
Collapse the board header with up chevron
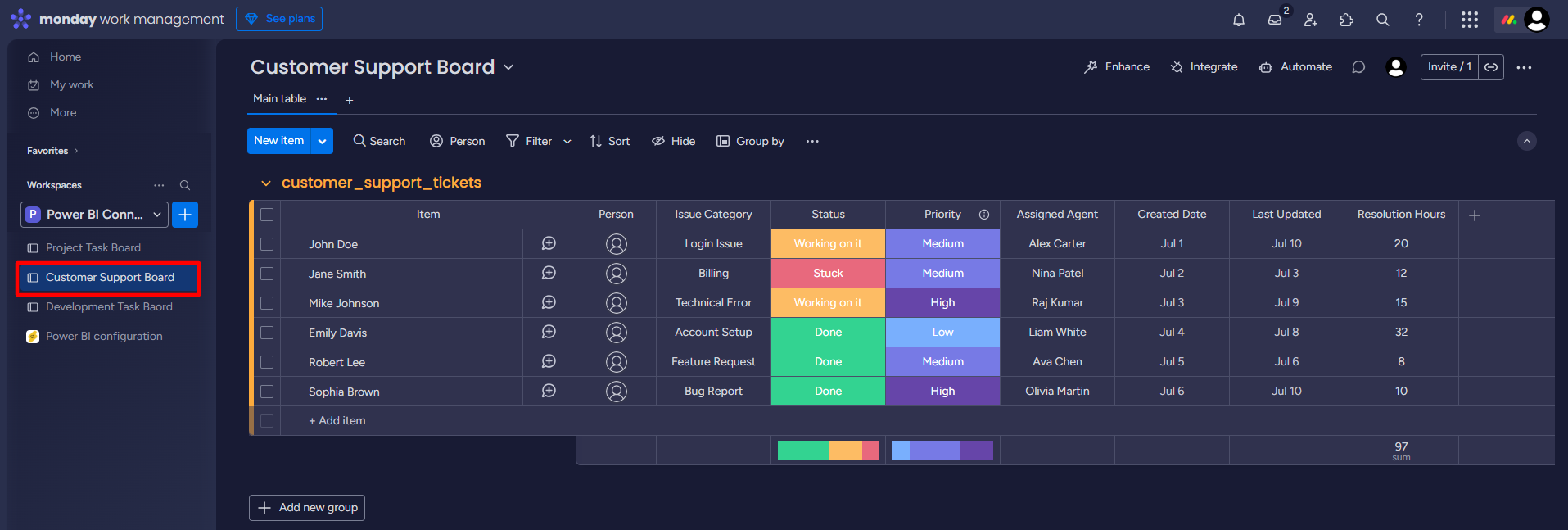[1527, 141]
